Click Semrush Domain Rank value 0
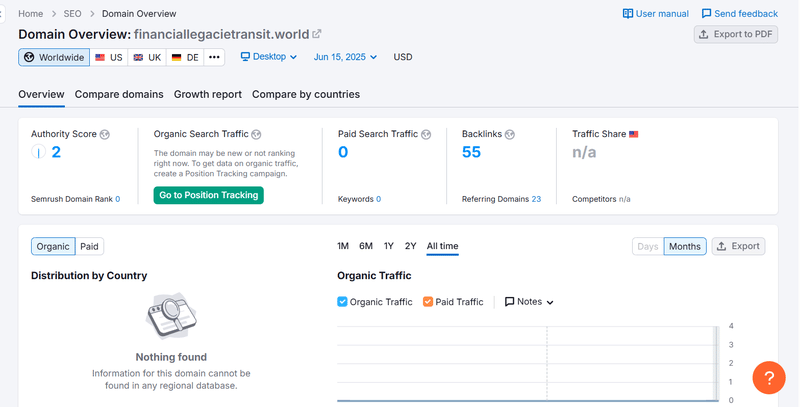This screenshot has width=800, height=407. 118,199
